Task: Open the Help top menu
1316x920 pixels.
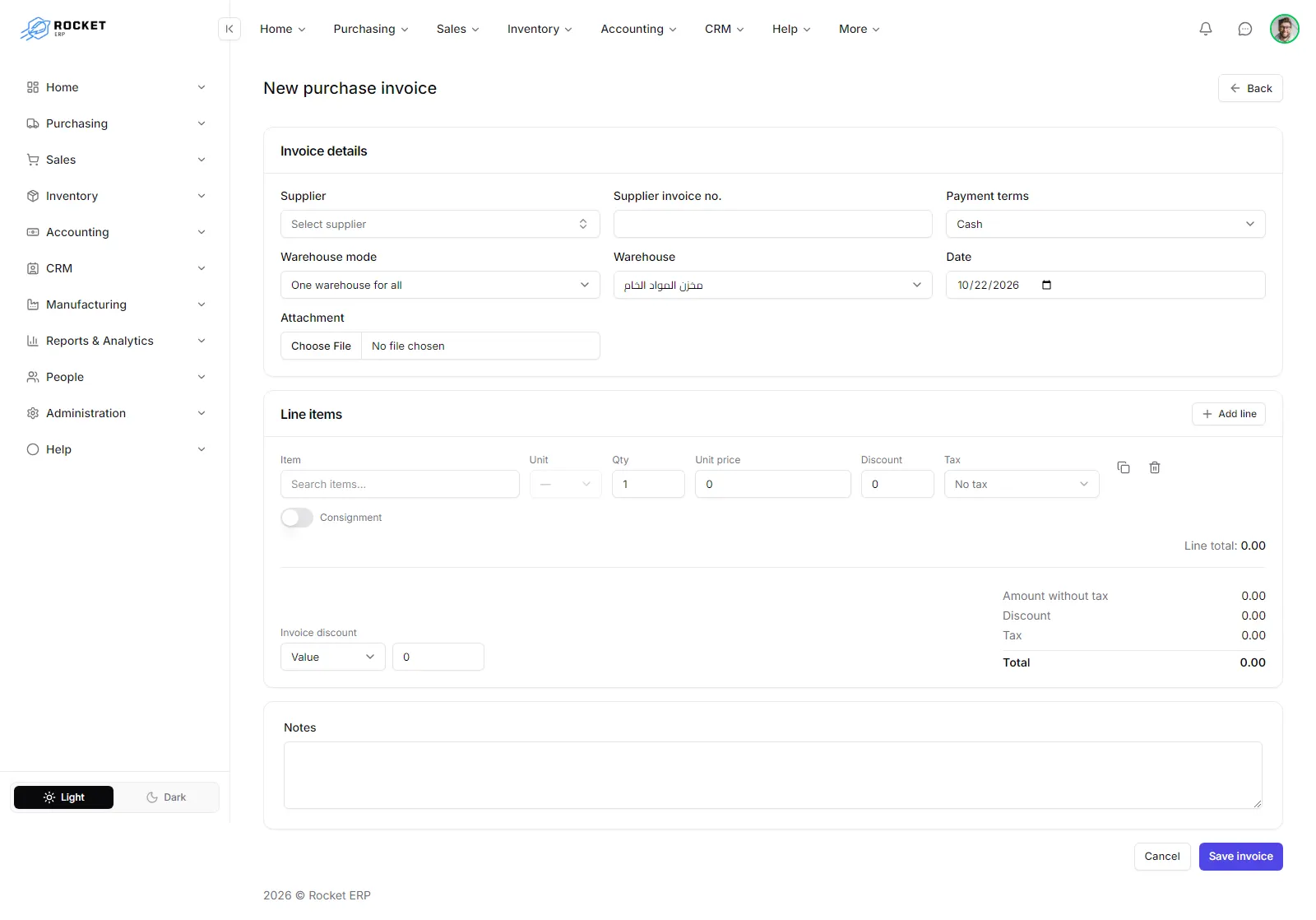Action: pyautogui.click(x=791, y=29)
